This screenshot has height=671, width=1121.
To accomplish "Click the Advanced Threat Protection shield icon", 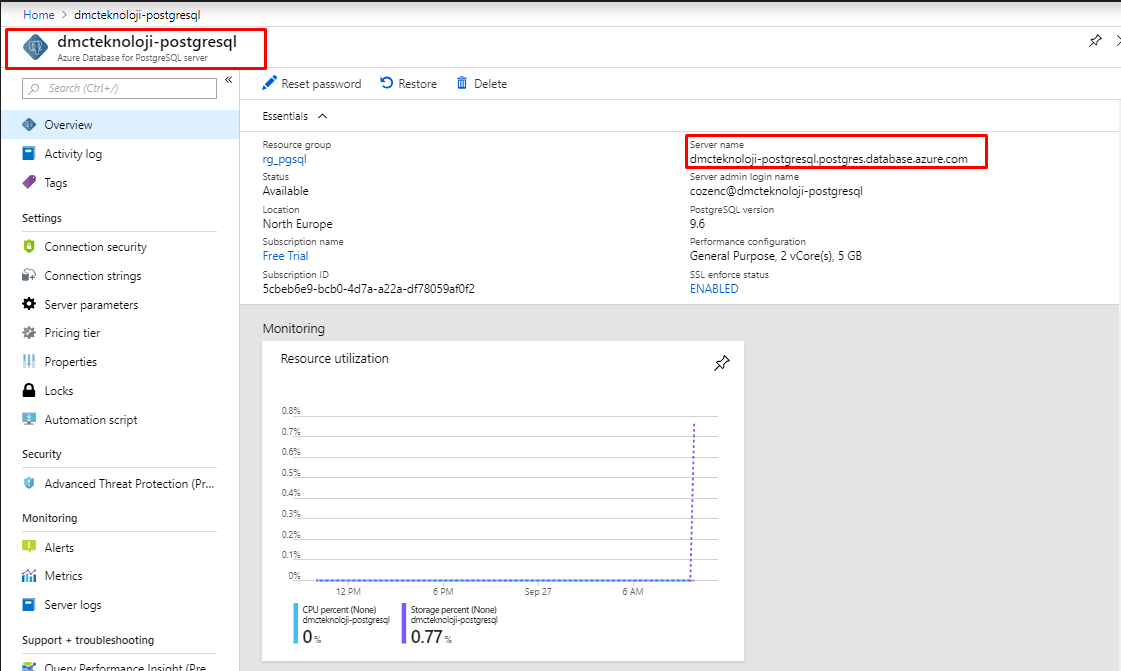I will (x=29, y=483).
